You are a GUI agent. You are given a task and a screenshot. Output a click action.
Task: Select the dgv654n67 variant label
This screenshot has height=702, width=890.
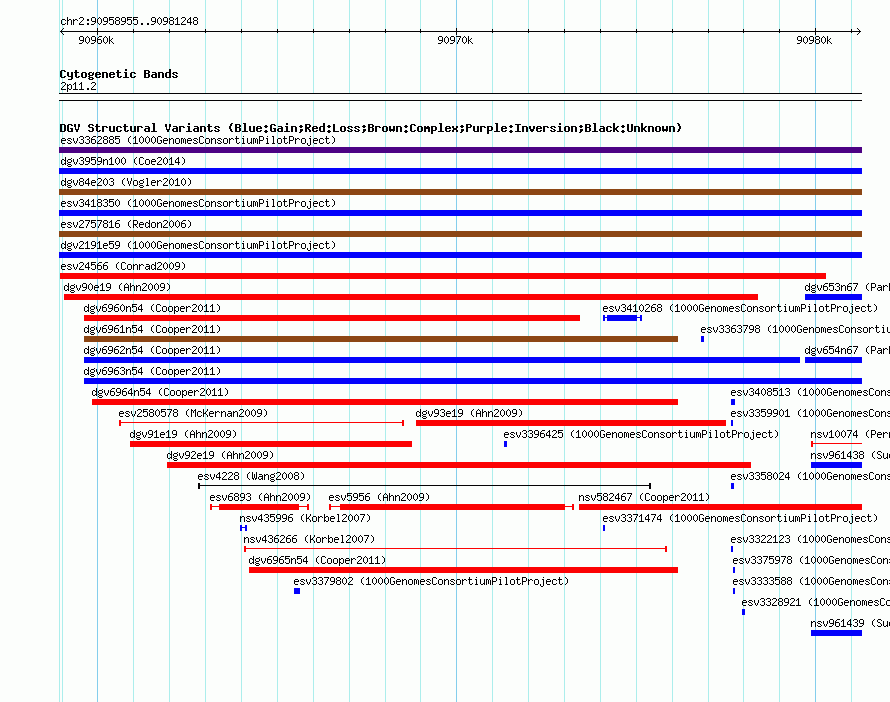click(x=847, y=350)
